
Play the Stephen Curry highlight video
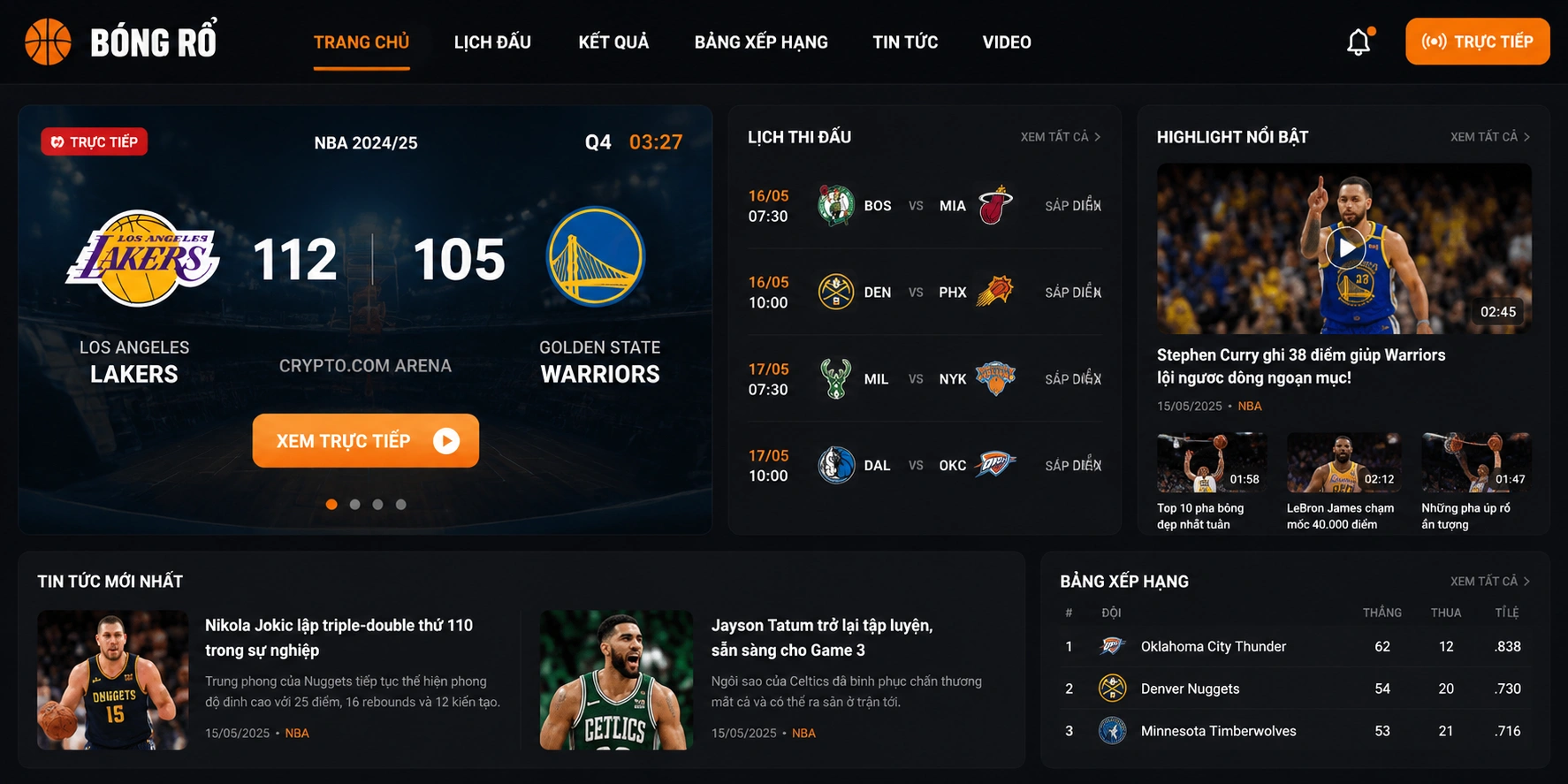click(1345, 247)
